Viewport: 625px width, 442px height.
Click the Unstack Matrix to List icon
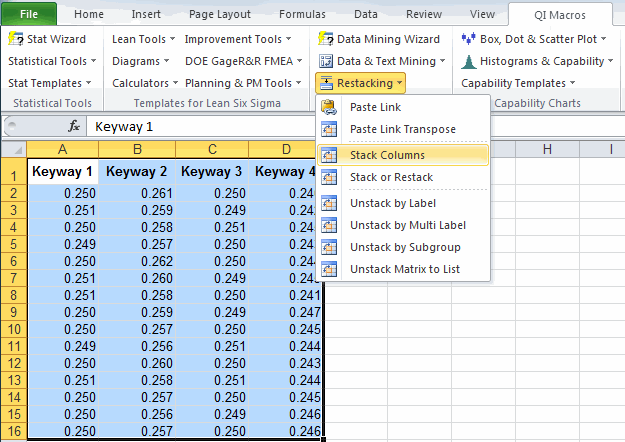tap(329, 269)
